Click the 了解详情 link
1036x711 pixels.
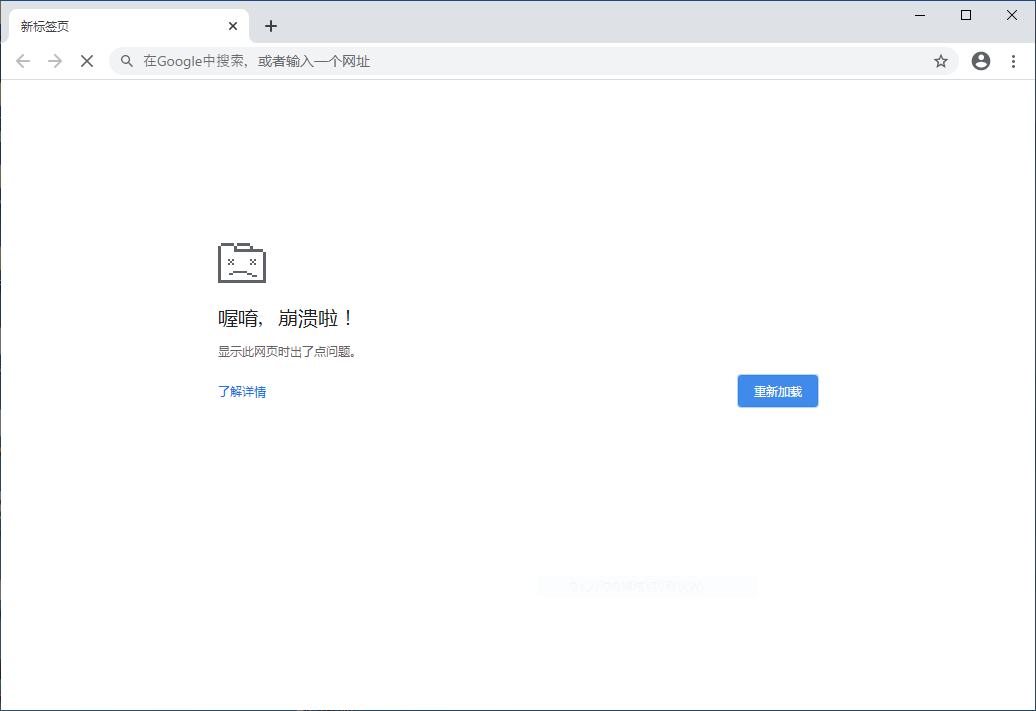click(241, 391)
